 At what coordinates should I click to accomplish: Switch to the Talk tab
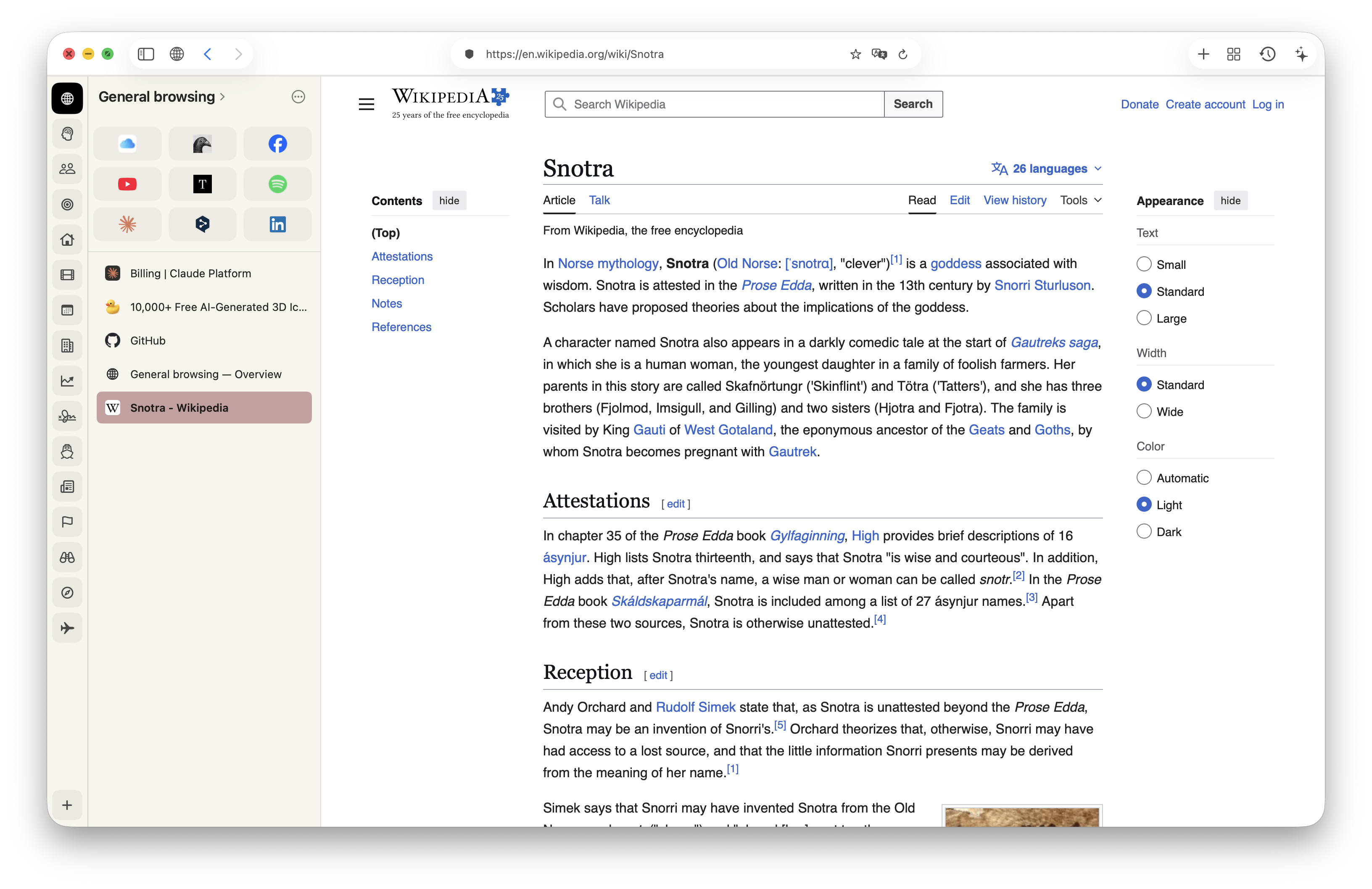coord(599,200)
